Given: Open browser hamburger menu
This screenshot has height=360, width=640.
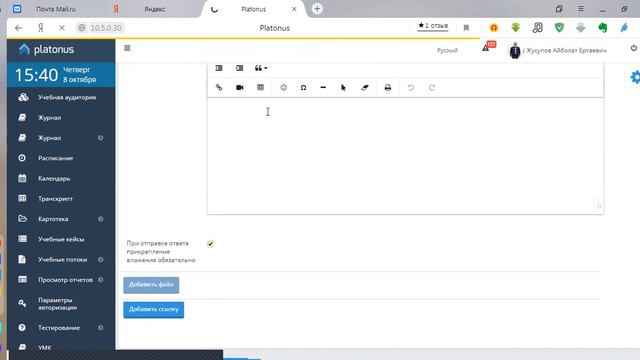Looking at the screenshot, I should click(581, 9).
